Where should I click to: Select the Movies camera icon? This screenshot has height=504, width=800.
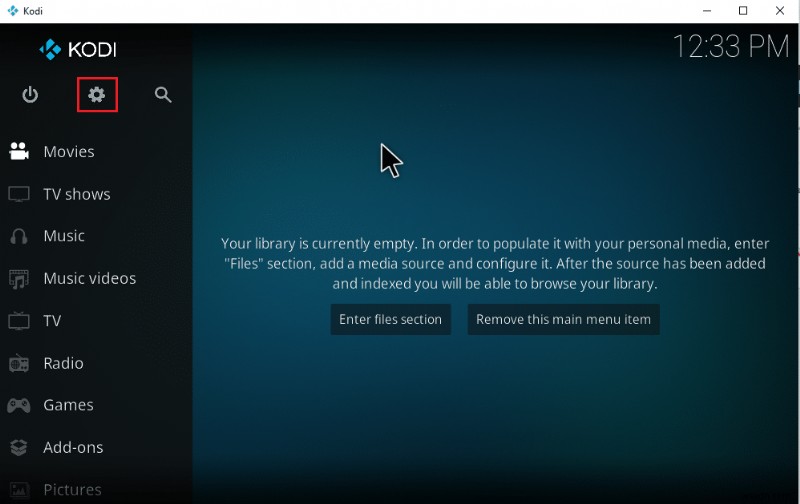coord(19,152)
